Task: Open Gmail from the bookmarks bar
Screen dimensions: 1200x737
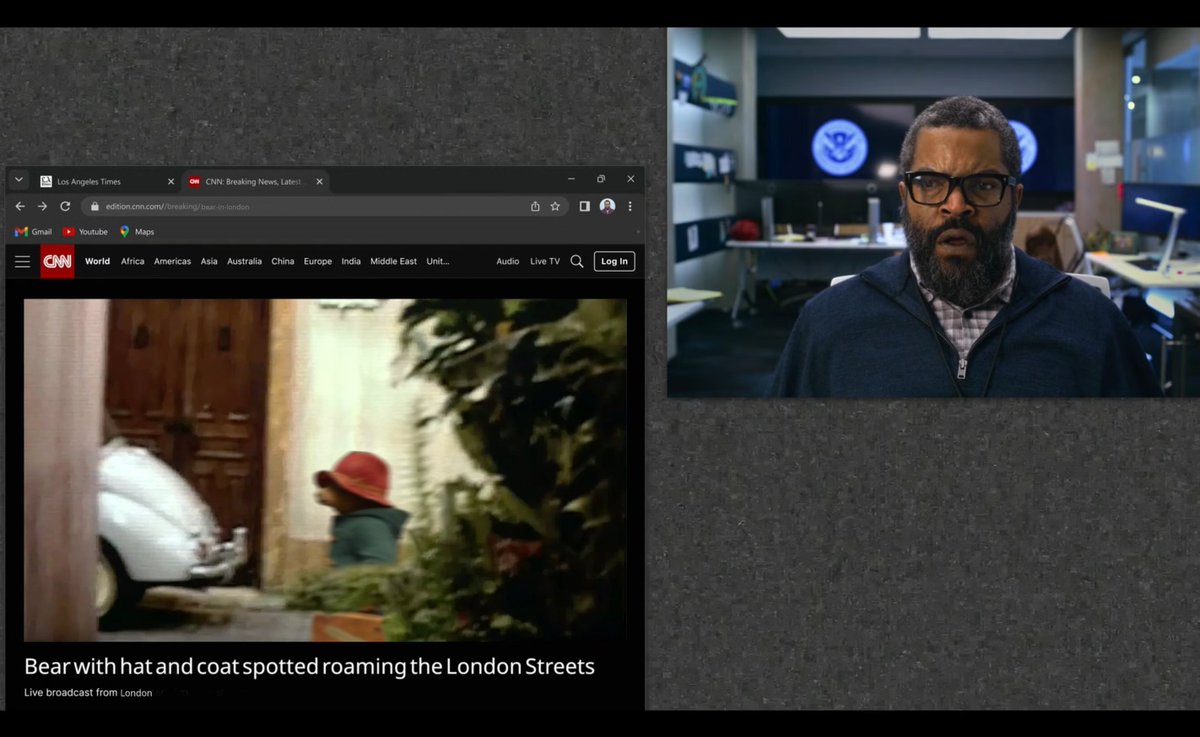Action: pos(33,231)
